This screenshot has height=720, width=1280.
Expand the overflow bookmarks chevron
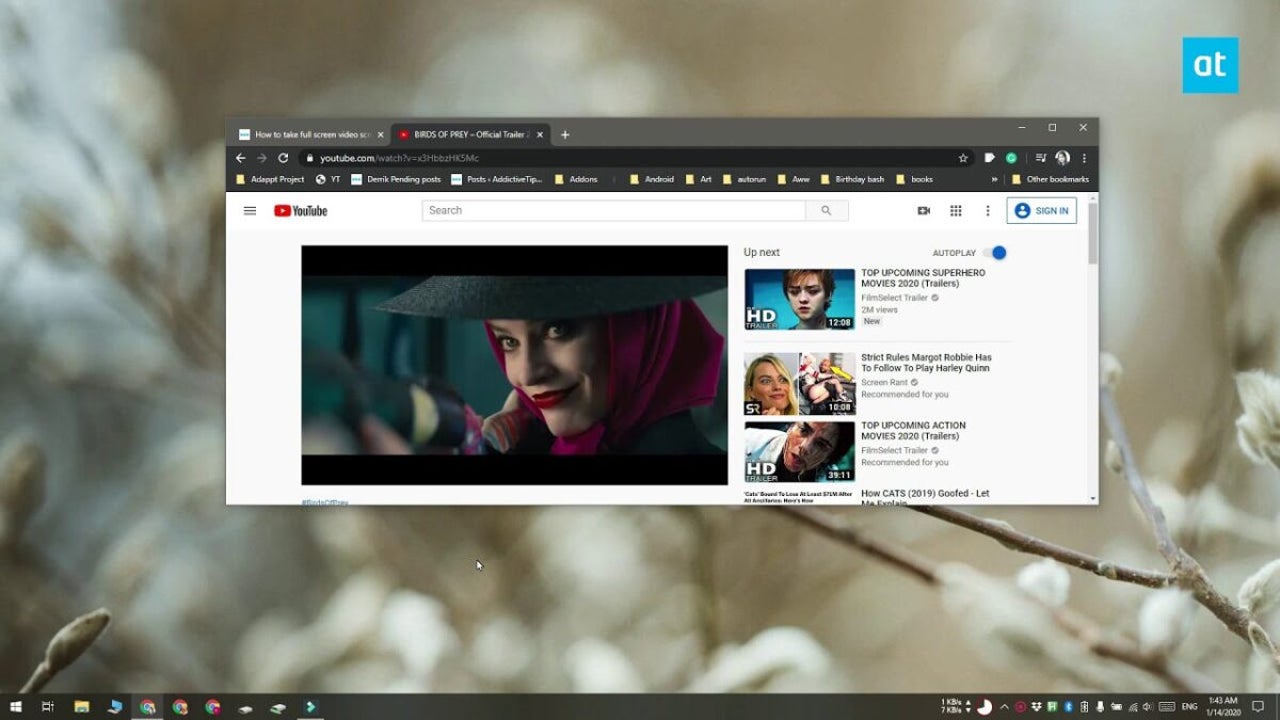point(993,179)
